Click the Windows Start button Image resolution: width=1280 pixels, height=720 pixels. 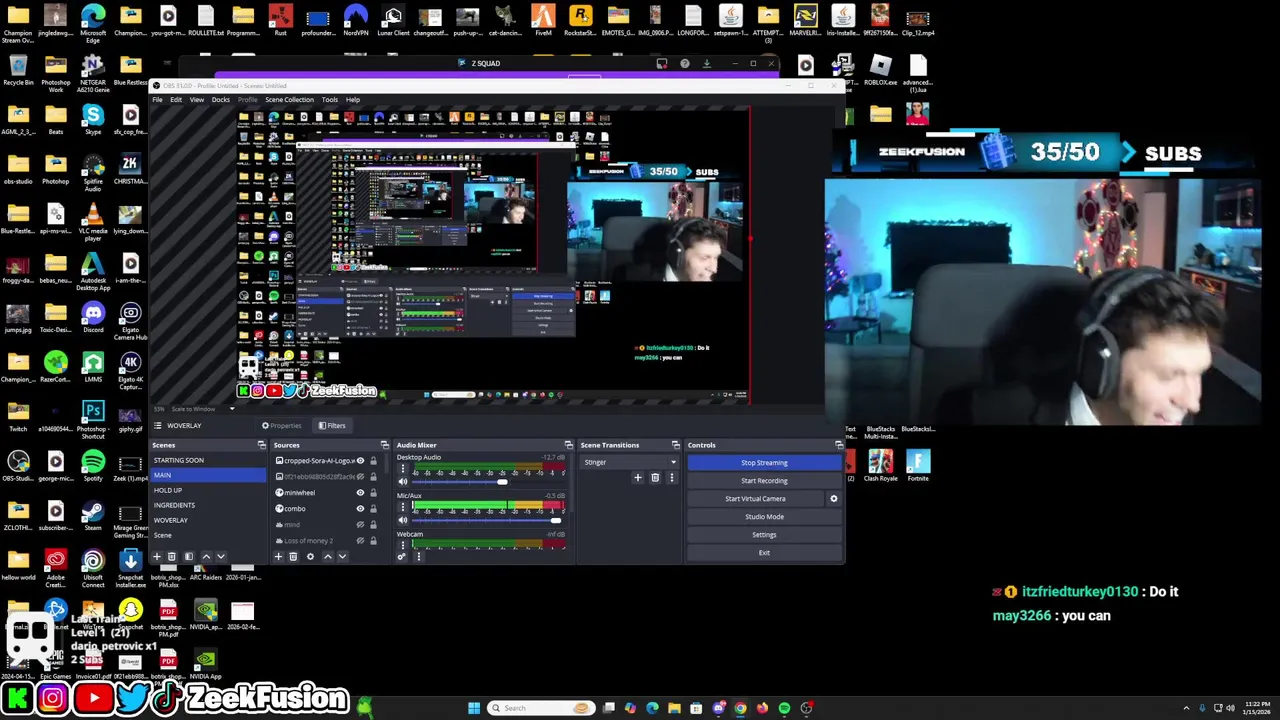coord(474,708)
